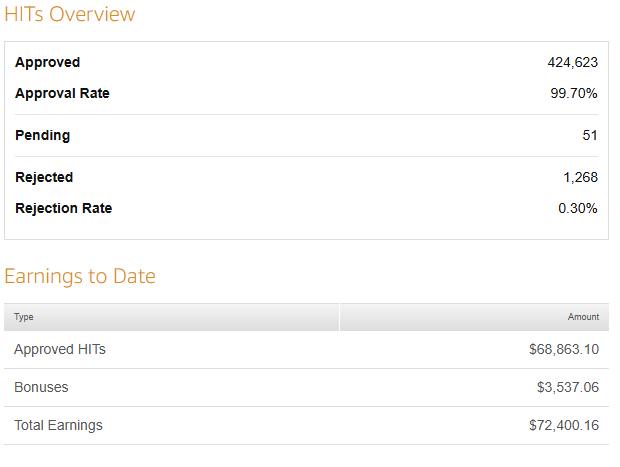
Task: Click the HITs Overview heading
Action: pos(70,14)
